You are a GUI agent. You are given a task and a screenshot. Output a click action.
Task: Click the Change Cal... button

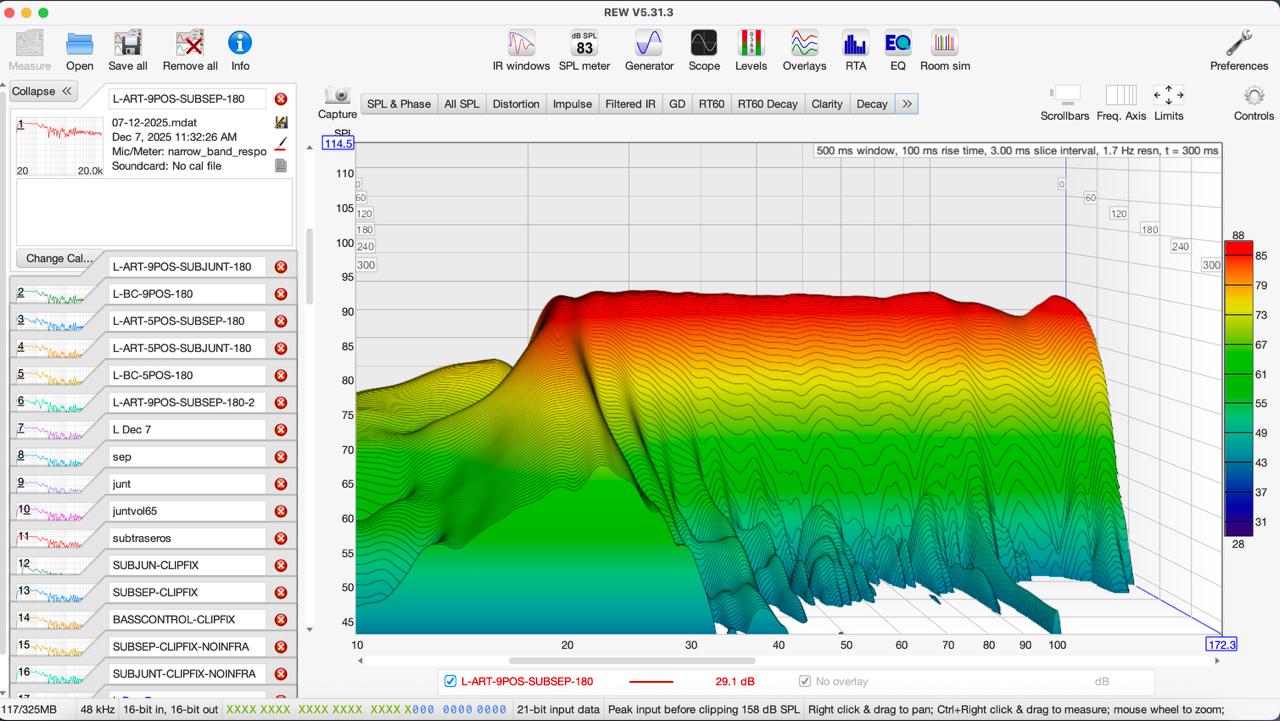(59, 258)
